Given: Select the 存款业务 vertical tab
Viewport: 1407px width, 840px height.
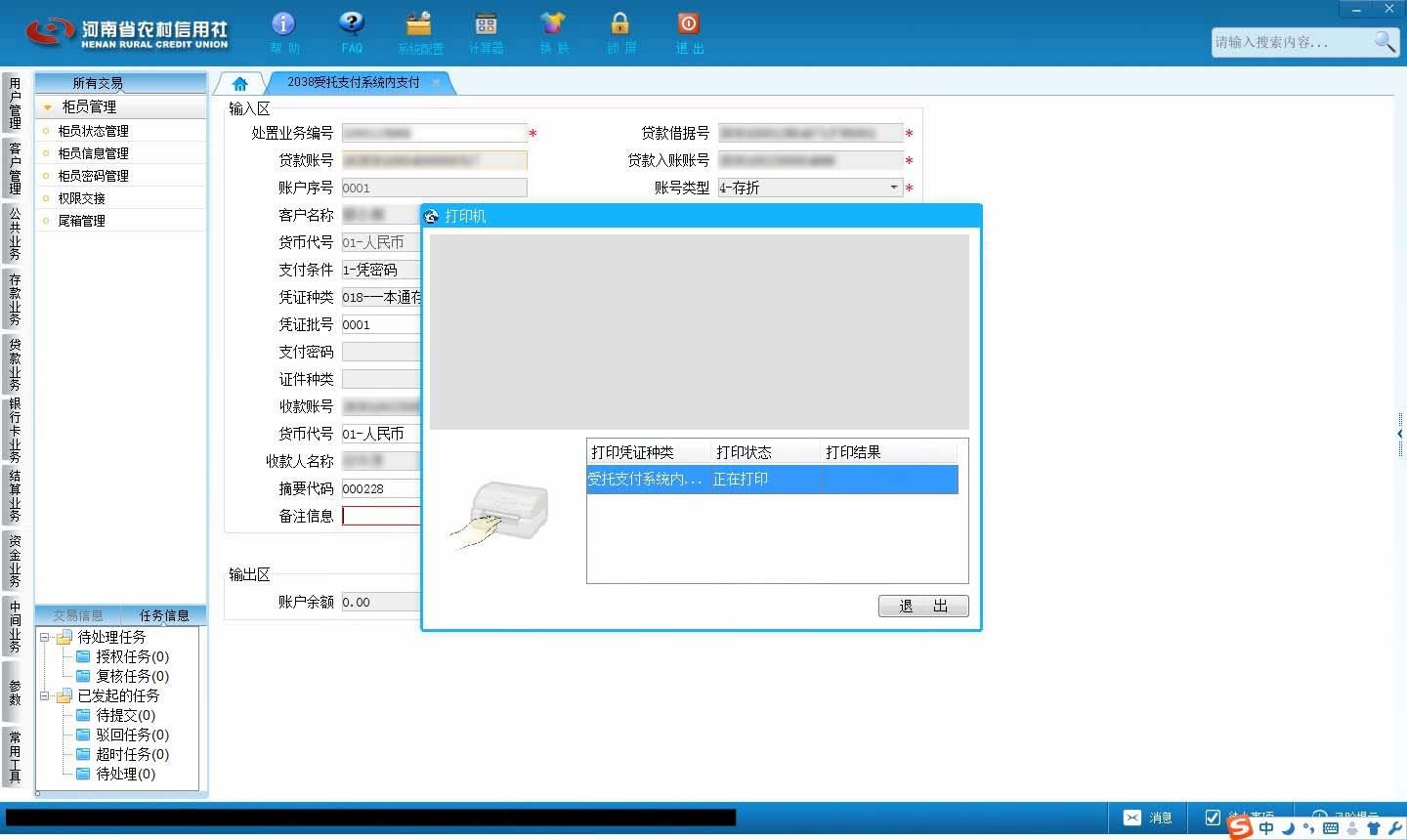Looking at the screenshot, I should (14, 299).
